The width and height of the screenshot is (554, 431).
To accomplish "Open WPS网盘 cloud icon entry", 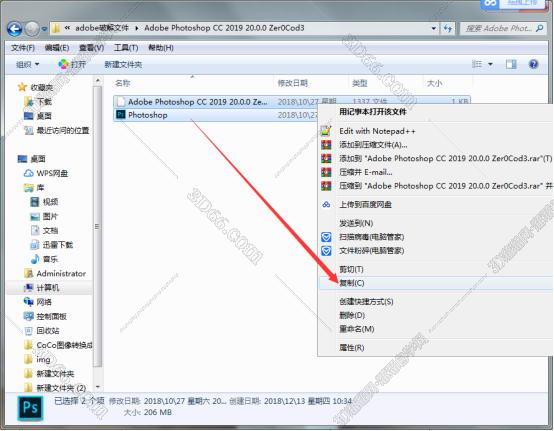I will click(46, 173).
